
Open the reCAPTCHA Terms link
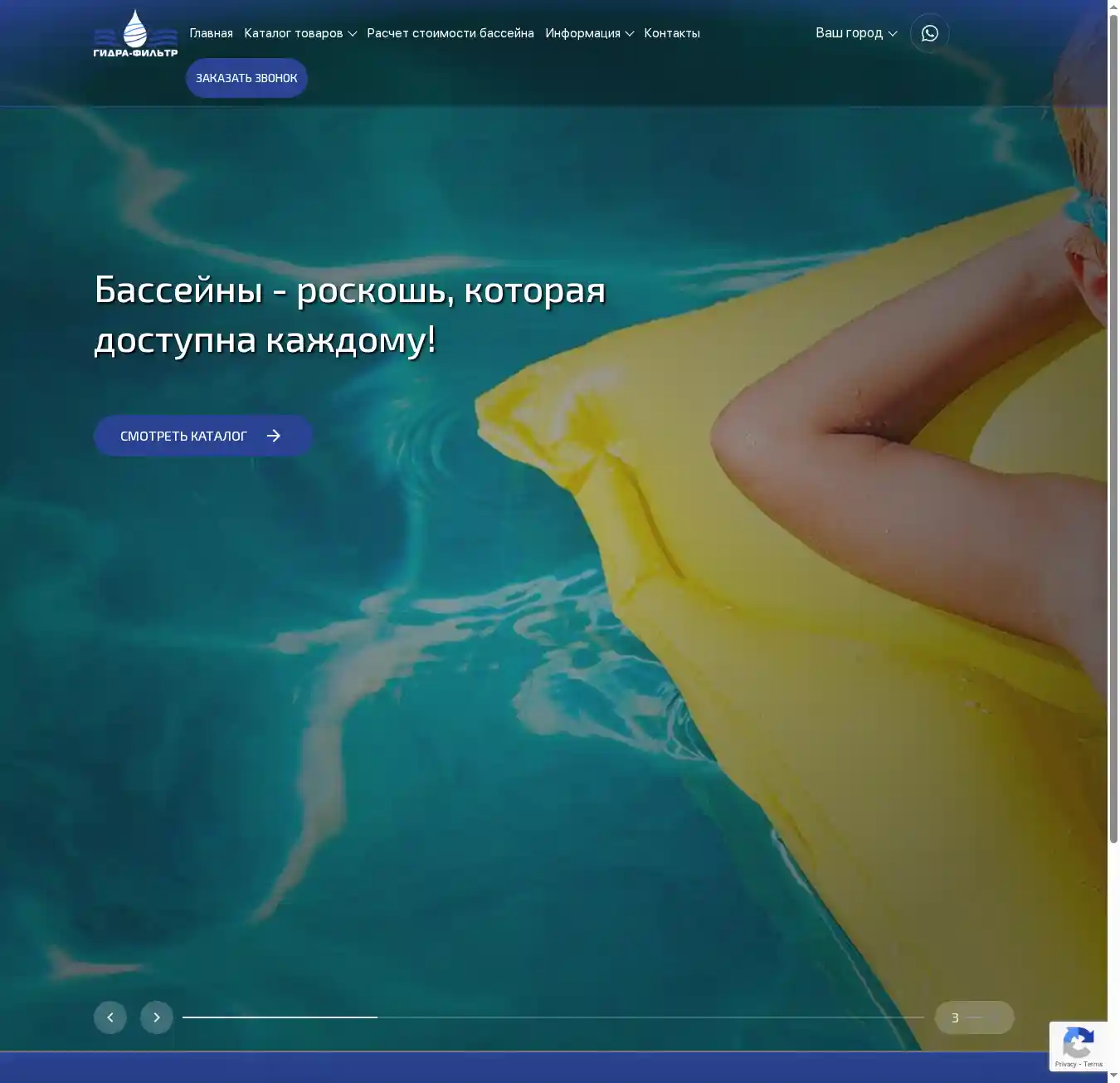tap(1093, 1064)
